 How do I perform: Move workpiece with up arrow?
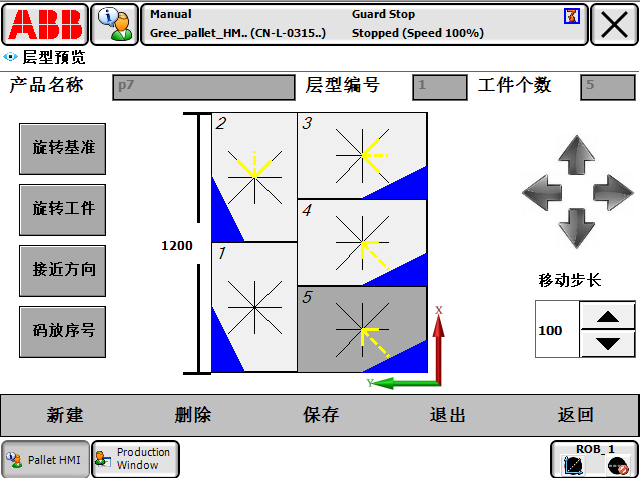pos(577,155)
